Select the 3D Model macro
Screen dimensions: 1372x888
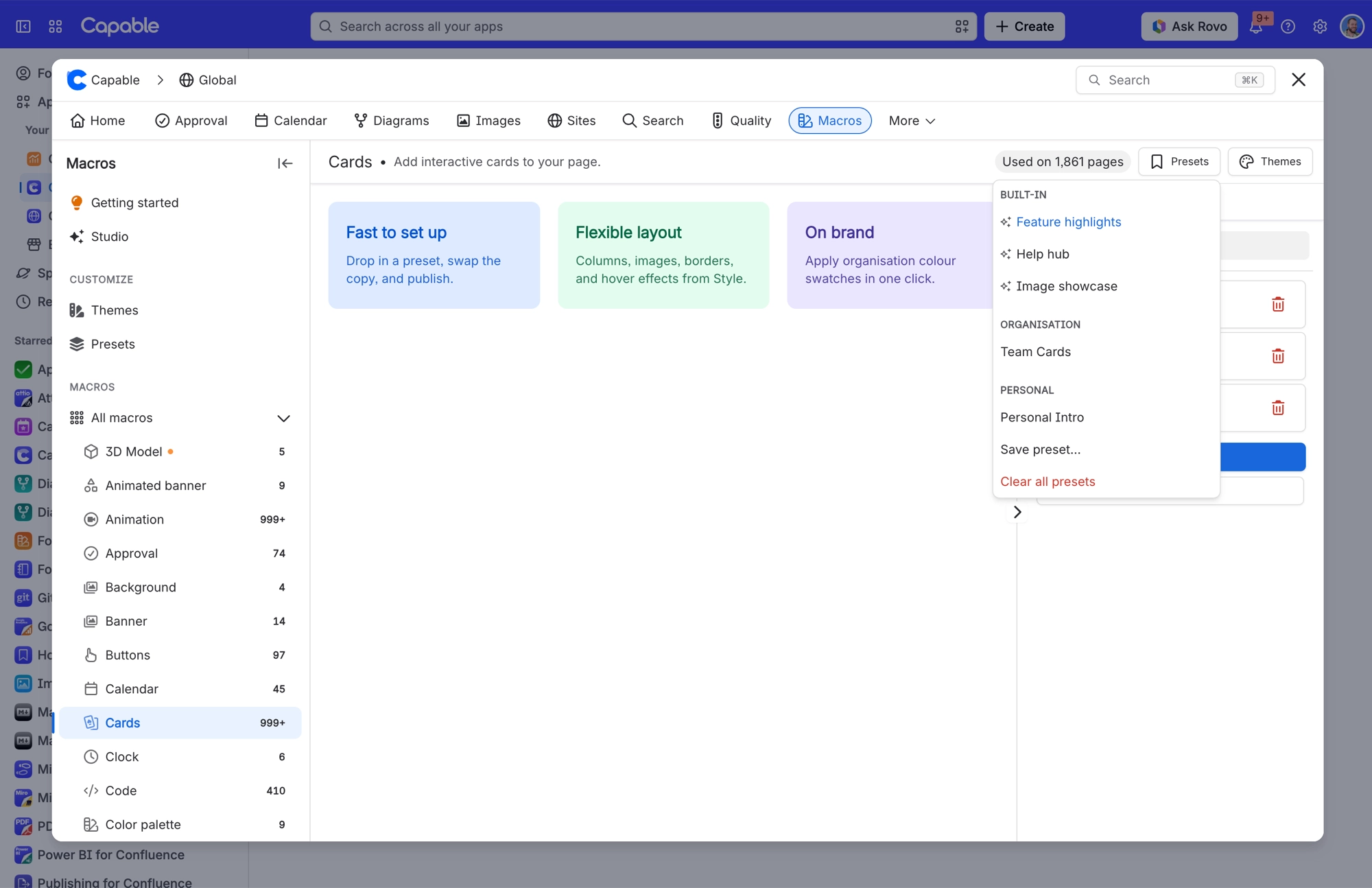[x=180, y=452]
